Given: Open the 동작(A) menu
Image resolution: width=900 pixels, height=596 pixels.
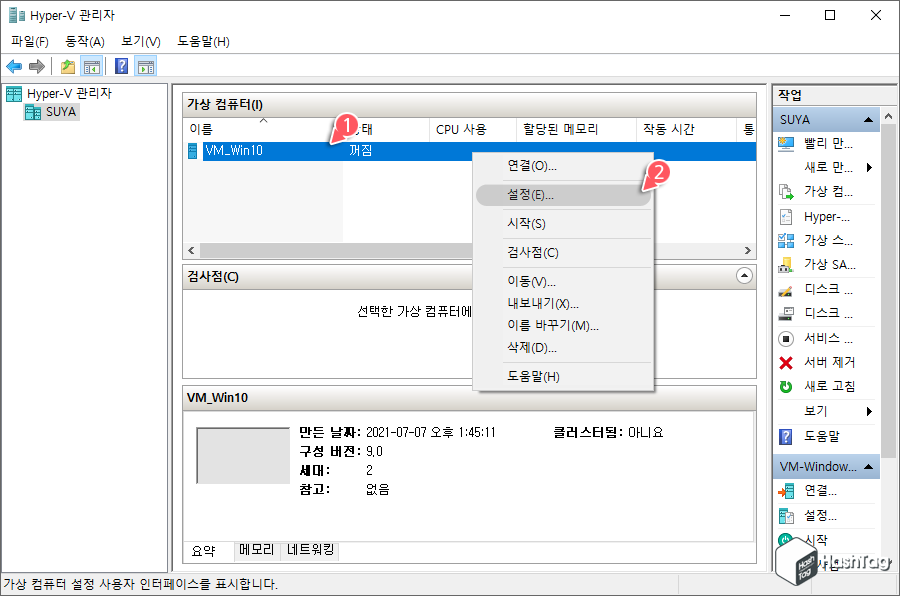Looking at the screenshot, I should (85, 41).
